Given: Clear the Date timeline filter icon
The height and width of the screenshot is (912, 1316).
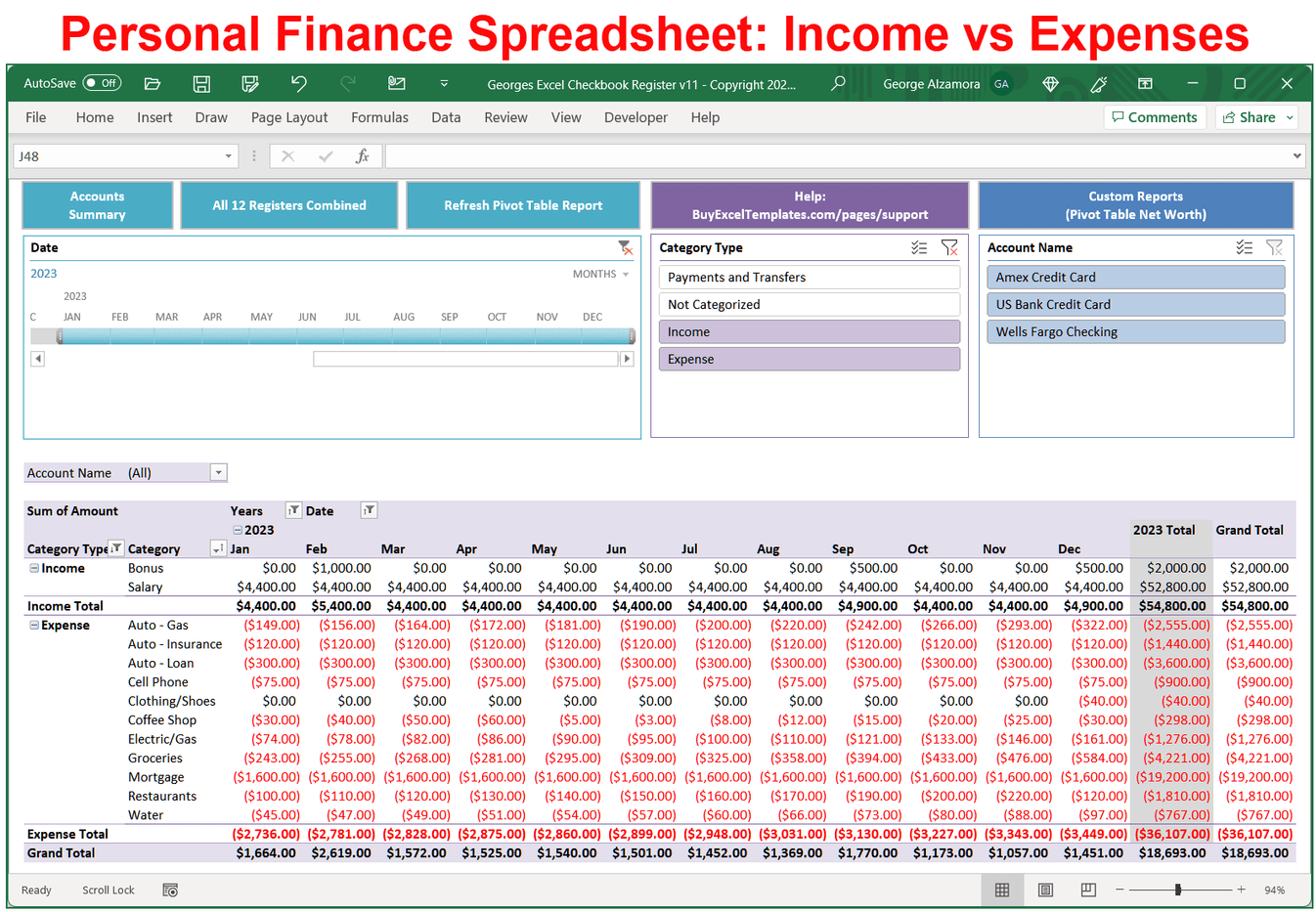Looking at the screenshot, I should pos(627,247).
